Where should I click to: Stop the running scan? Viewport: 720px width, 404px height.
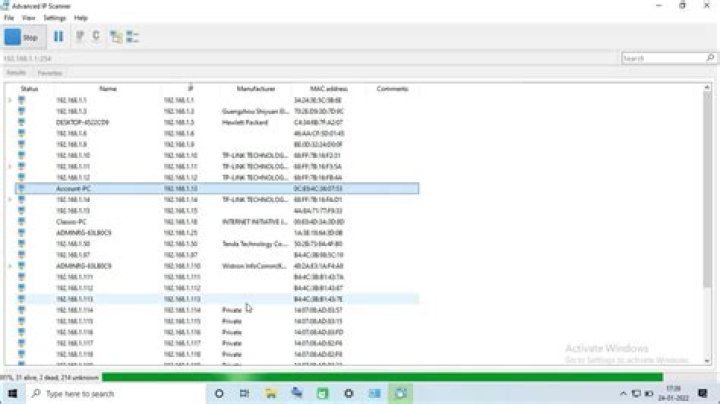(x=24, y=37)
